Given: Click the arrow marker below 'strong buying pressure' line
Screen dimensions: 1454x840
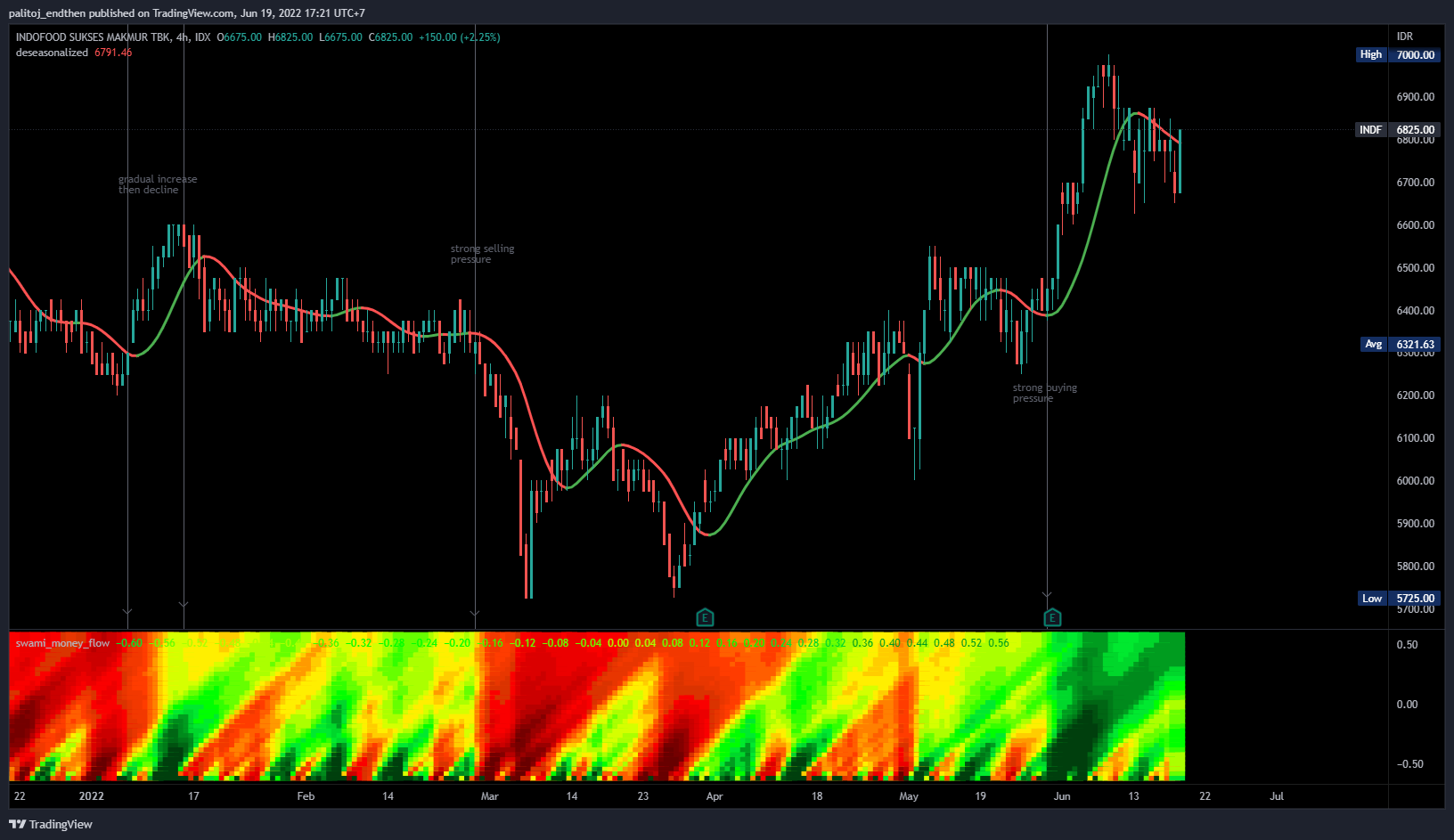Looking at the screenshot, I should (x=1047, y=594).
